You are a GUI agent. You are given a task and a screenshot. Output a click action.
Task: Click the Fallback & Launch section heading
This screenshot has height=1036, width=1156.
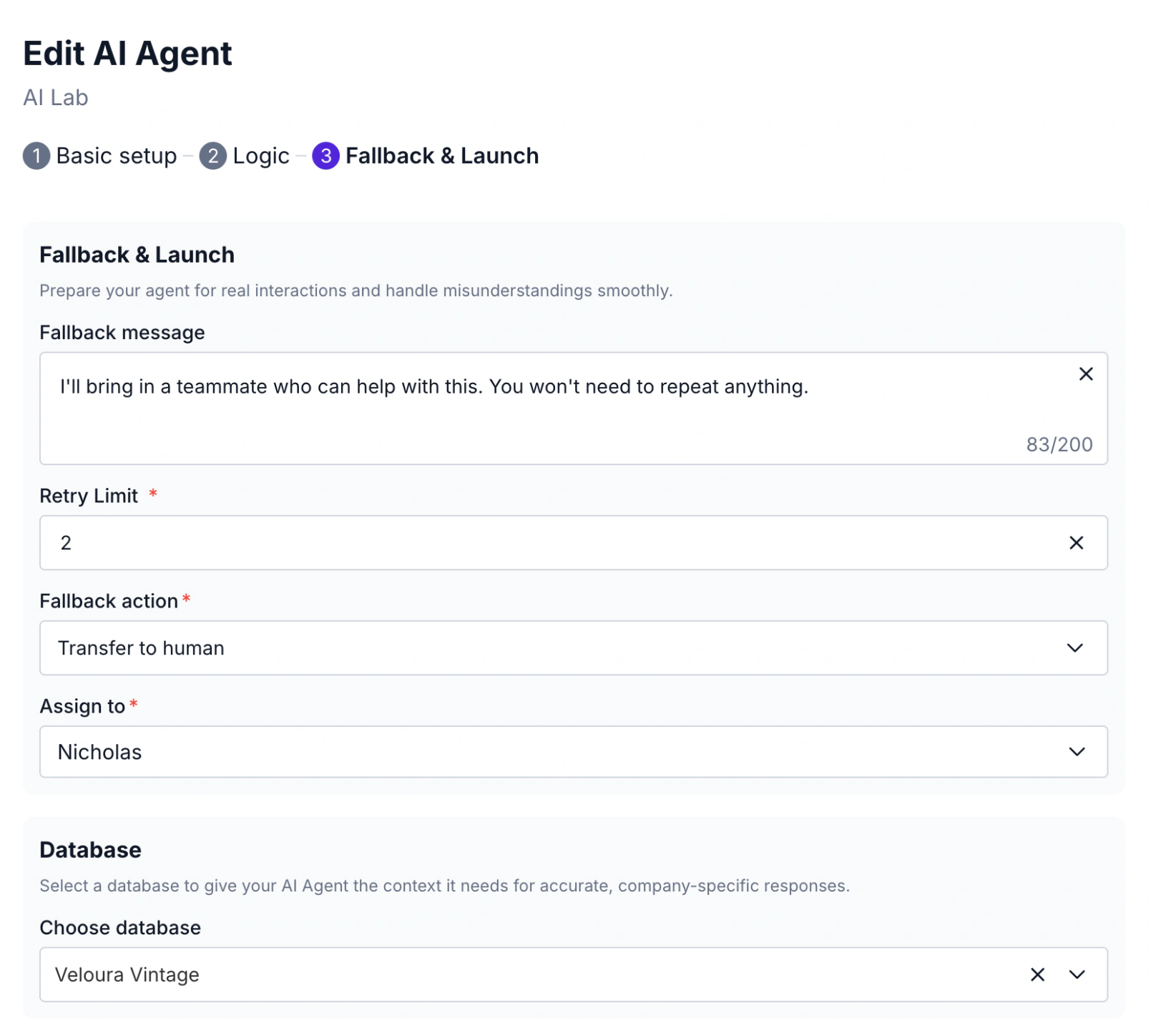tap(137, 255)
